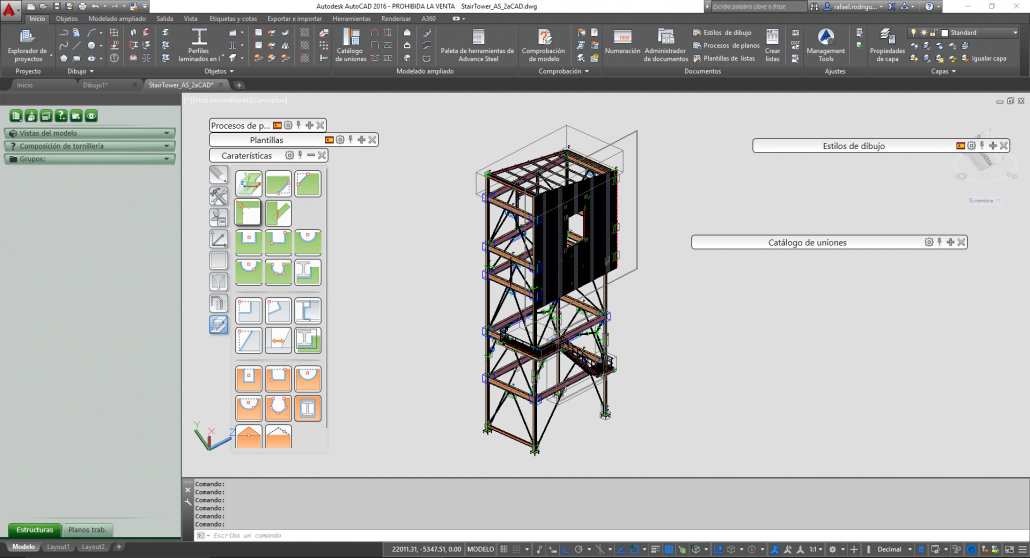Pin the Estilos de dibujo palette
The width and height of the screenshot is (1030, 558).
coord(981,146)
